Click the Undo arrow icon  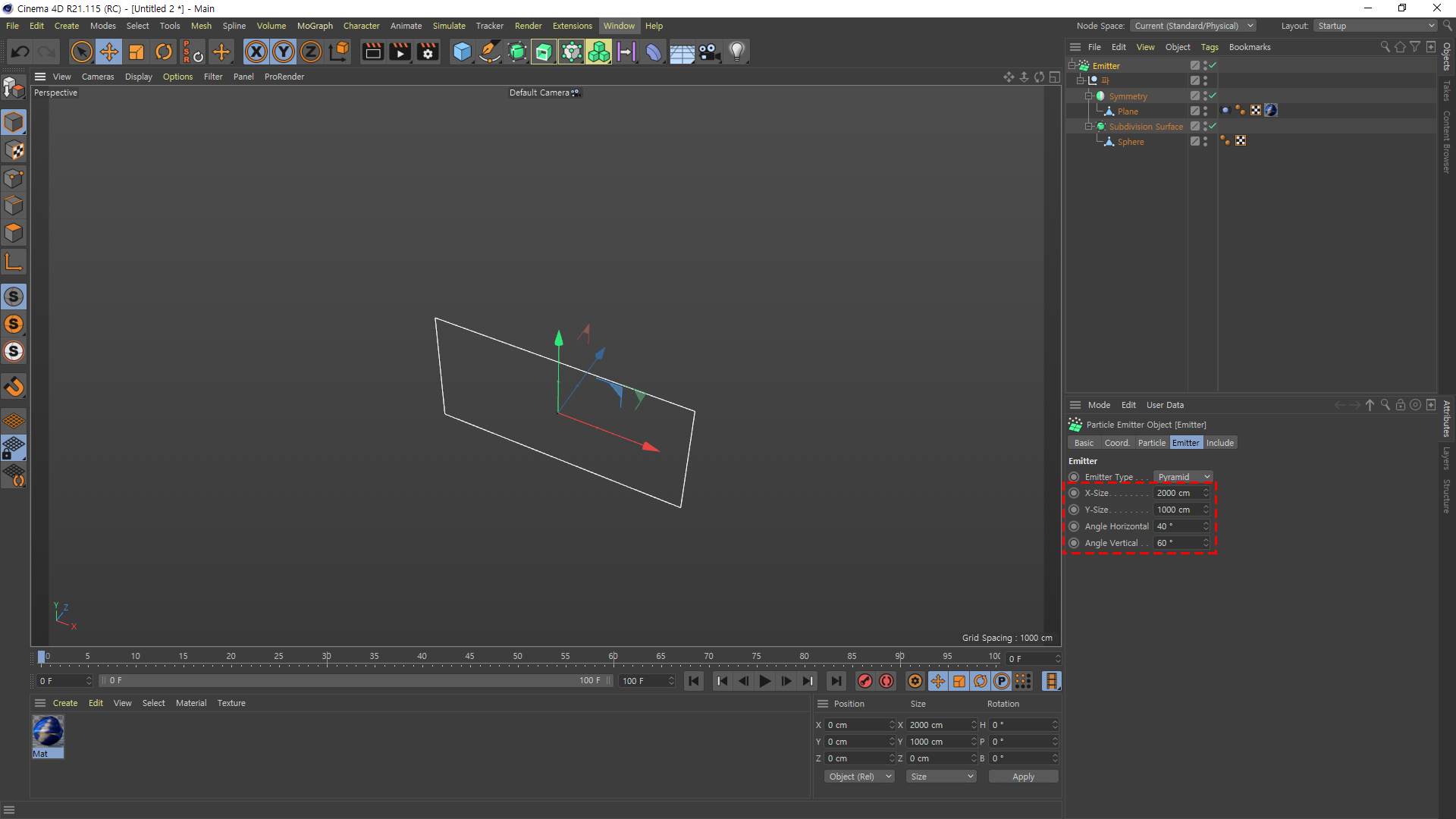pyautogui.click(x=20, y=52)
